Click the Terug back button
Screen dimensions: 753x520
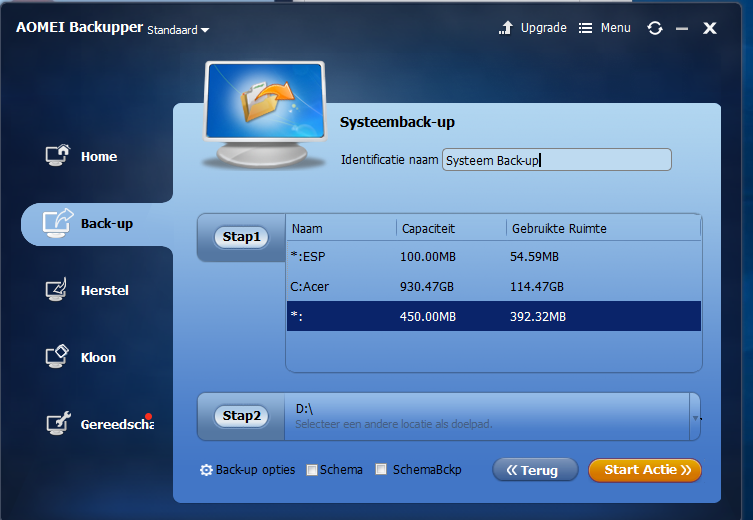pos(535,470)
